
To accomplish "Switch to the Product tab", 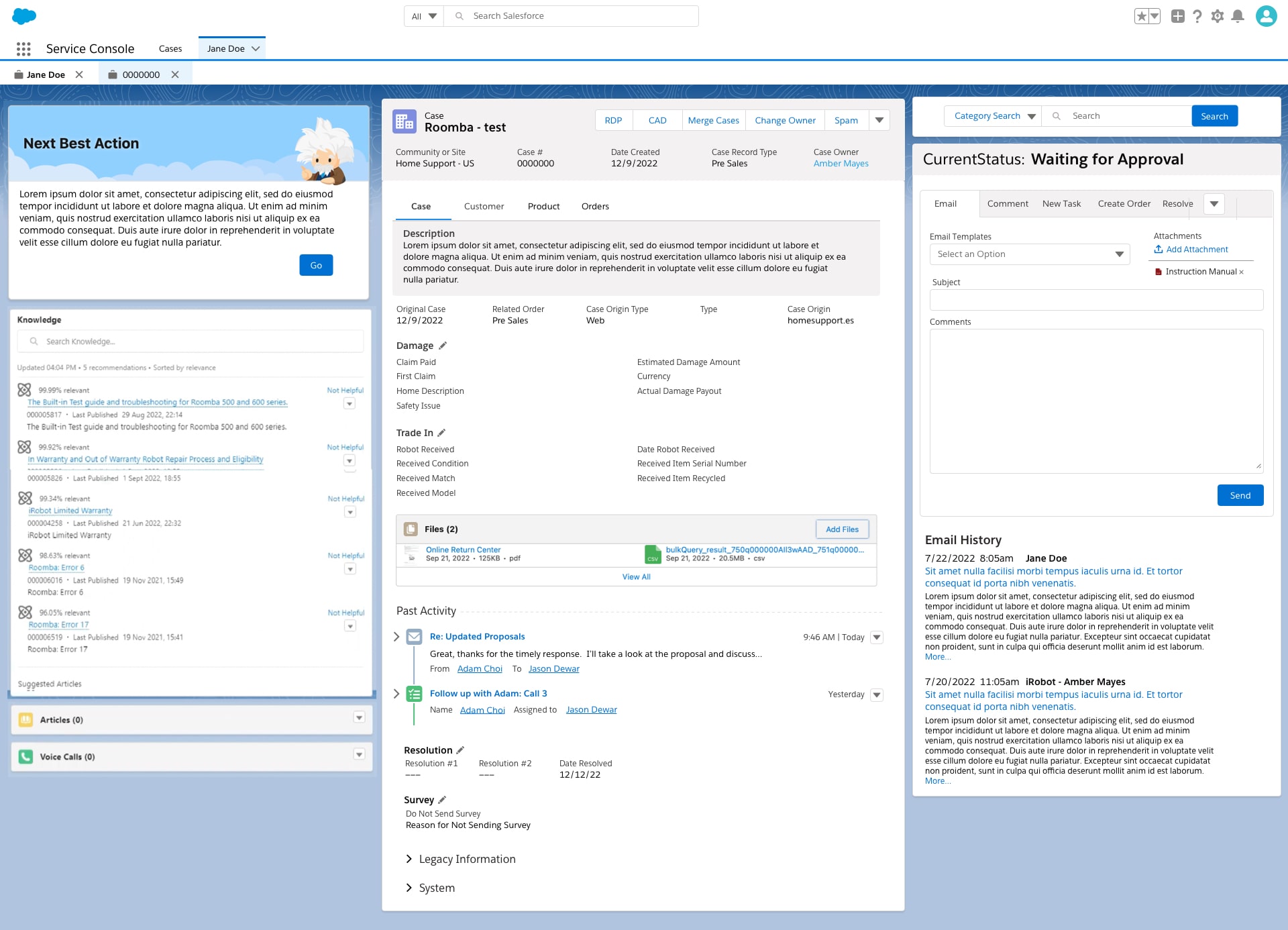I will click(x=543, y=206).
